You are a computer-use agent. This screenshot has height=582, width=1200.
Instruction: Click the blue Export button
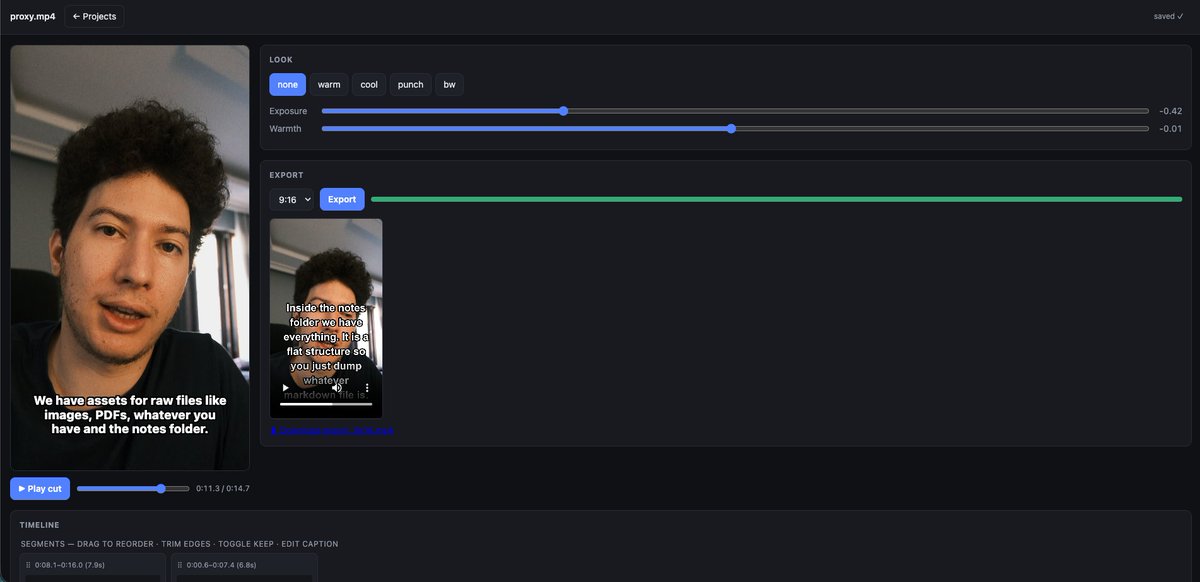pos(342,199)
